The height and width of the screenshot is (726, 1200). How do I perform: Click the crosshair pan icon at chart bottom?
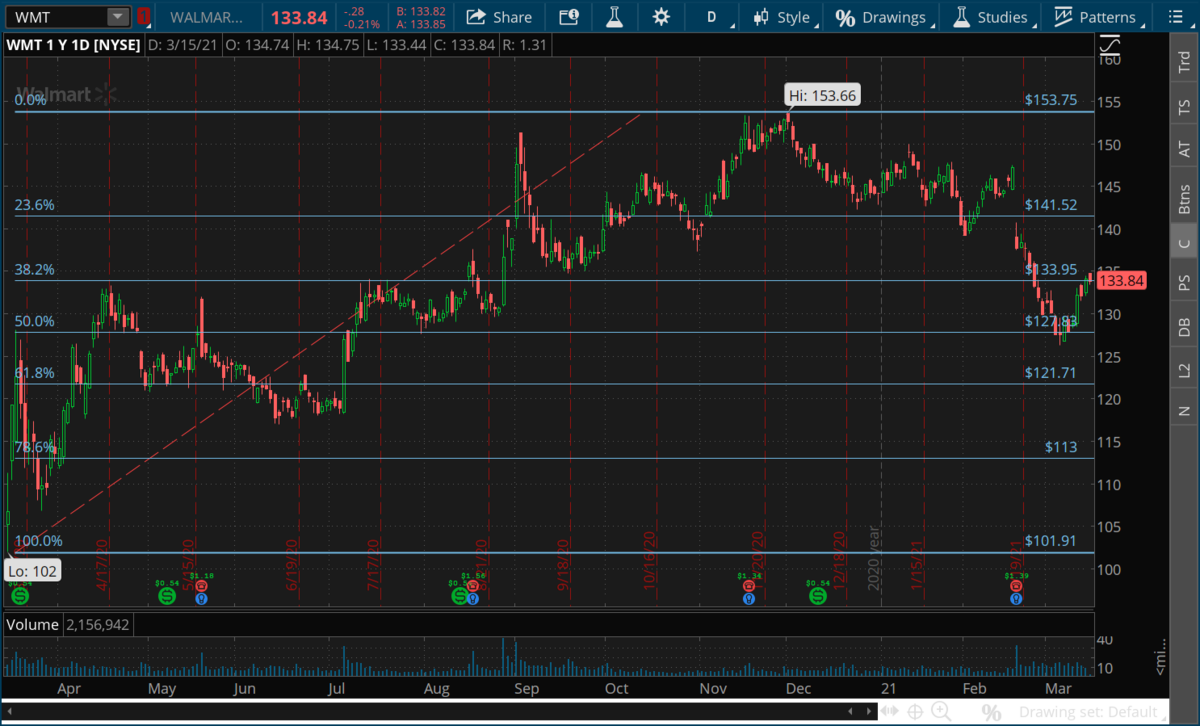[914, 712]
